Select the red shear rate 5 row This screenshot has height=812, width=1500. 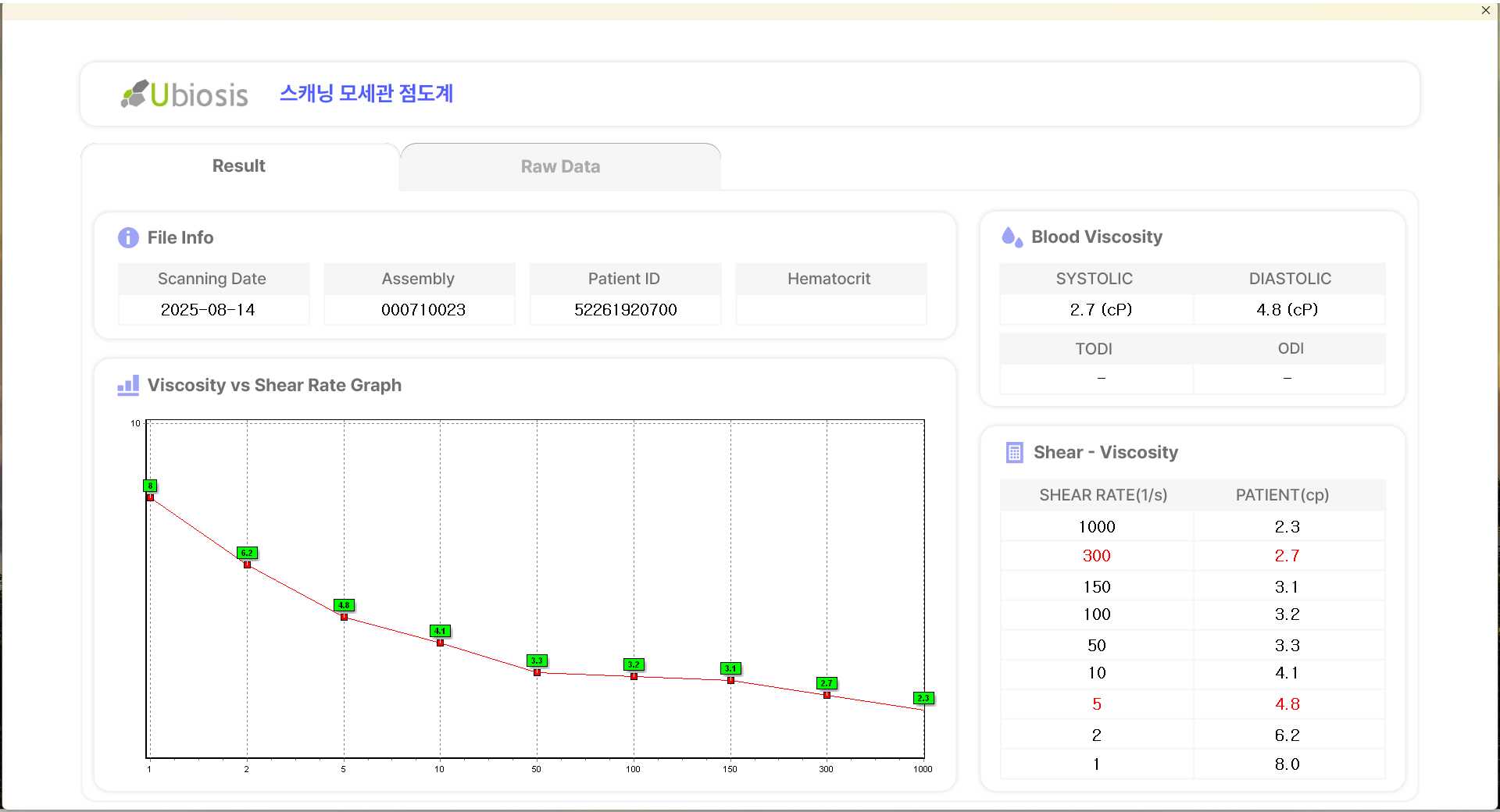pos(1192,704)
